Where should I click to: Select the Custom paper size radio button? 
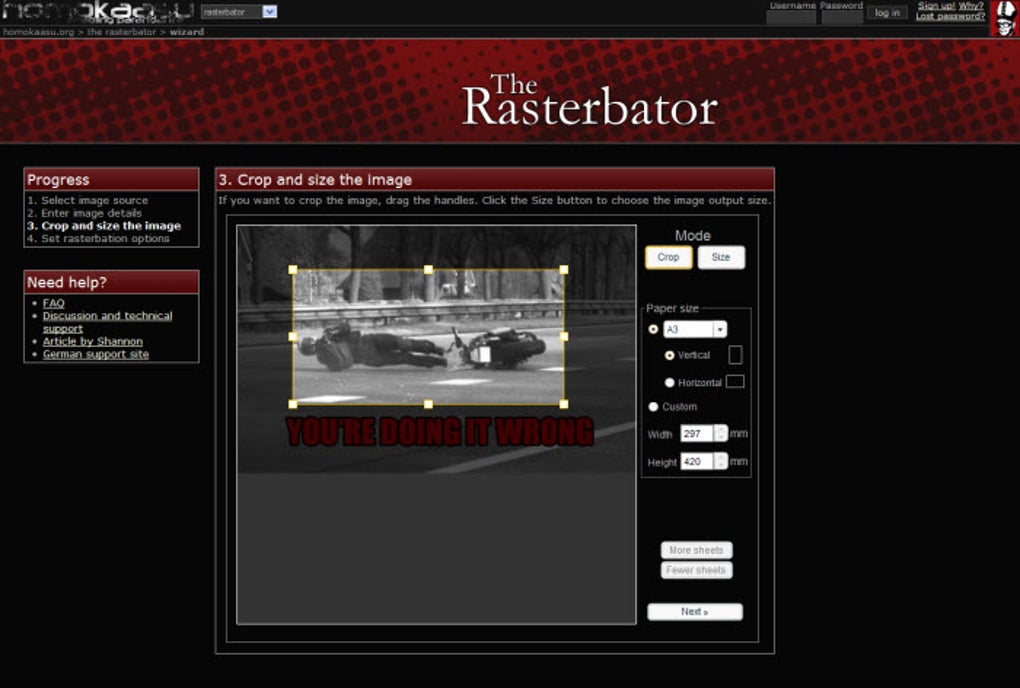(x=653, y=406)
